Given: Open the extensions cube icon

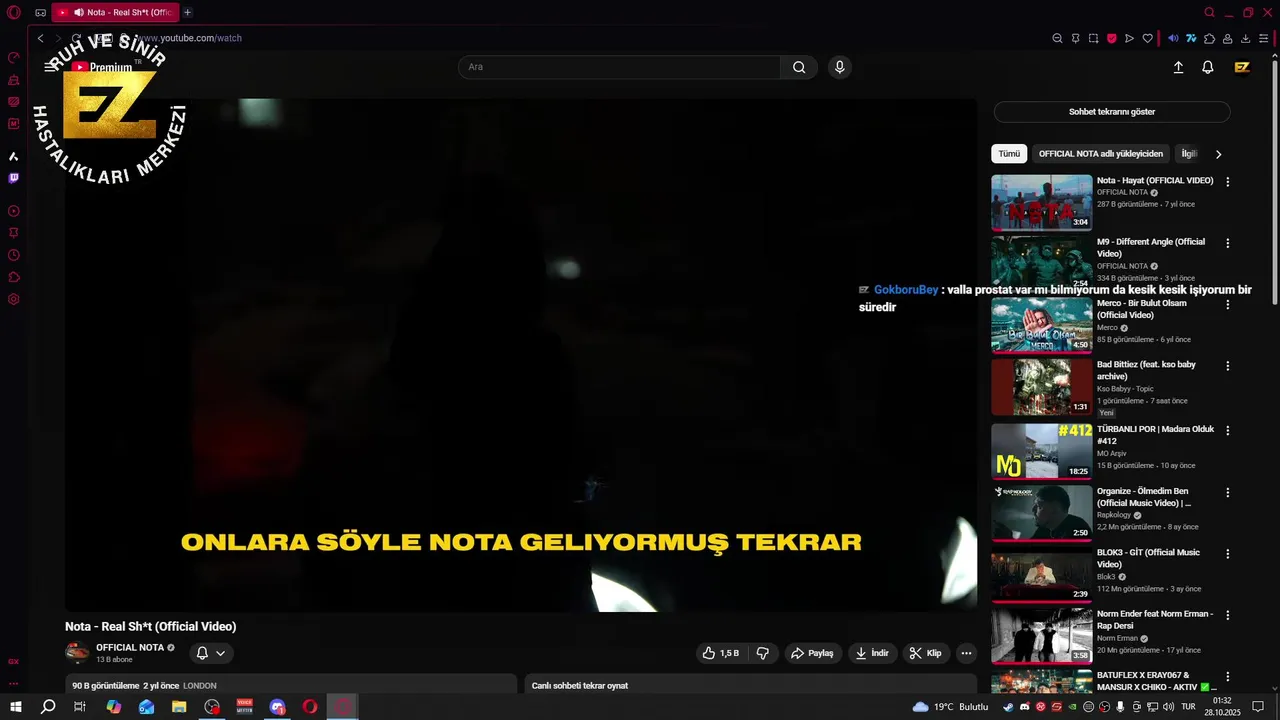Looking at the screenshot, I should [1209, 38].
